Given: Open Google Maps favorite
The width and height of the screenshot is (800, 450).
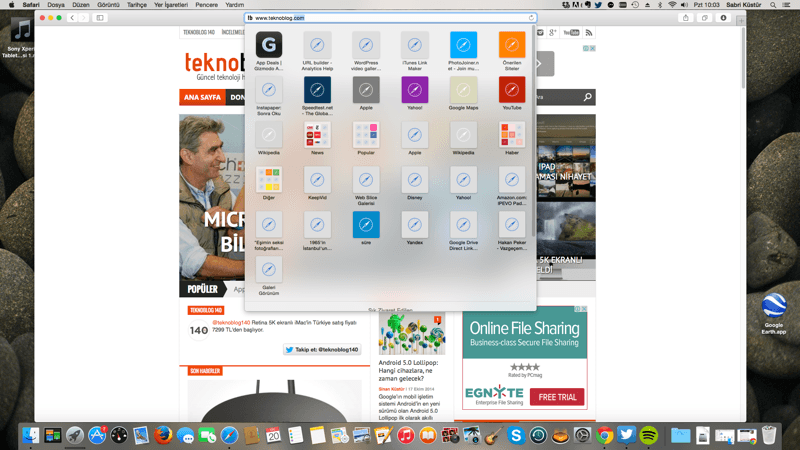Looking at the screenshot, I should coord(463,90).
